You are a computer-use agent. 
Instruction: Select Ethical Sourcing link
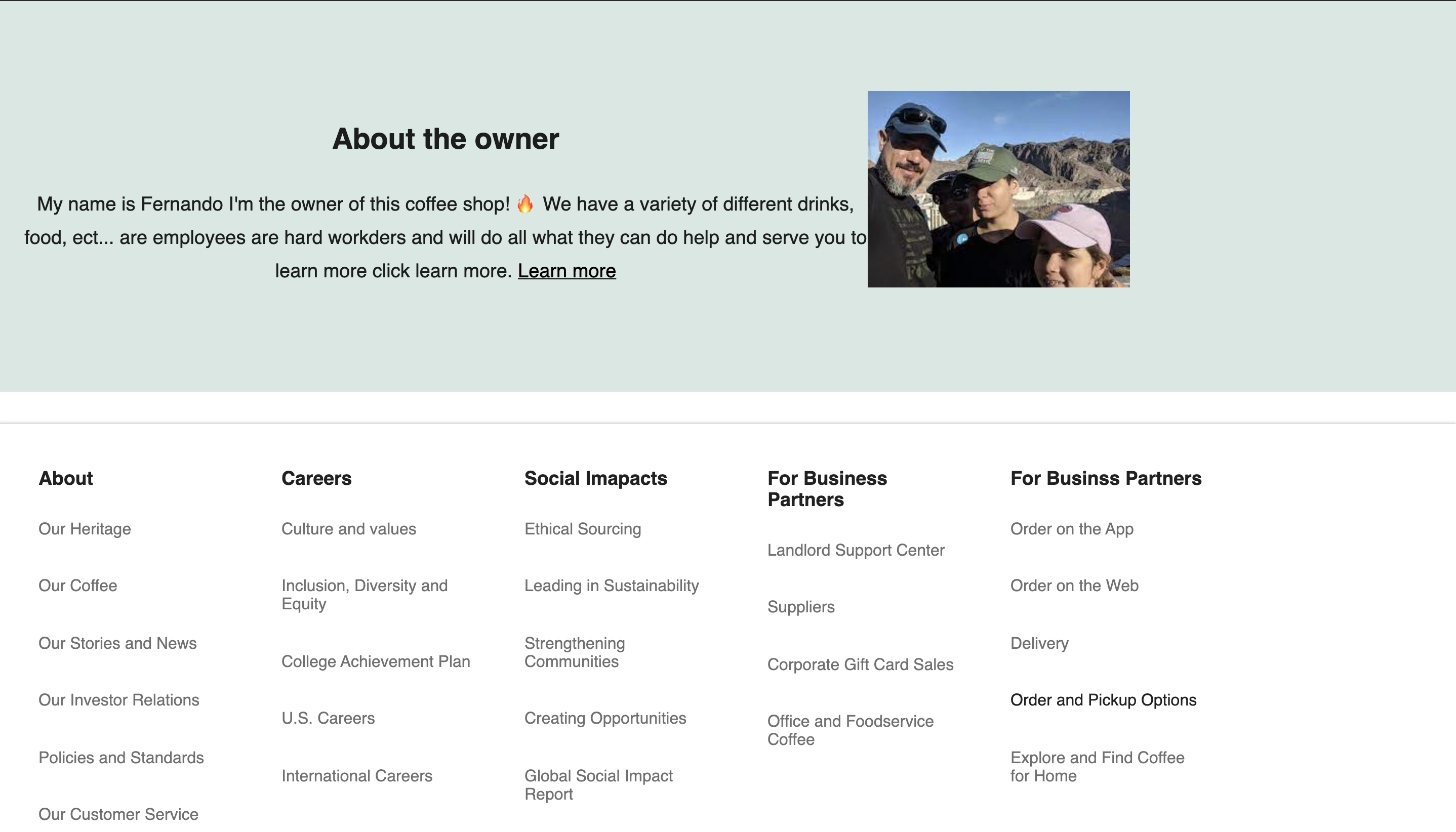pyautogui.click(x=582, y=529)
